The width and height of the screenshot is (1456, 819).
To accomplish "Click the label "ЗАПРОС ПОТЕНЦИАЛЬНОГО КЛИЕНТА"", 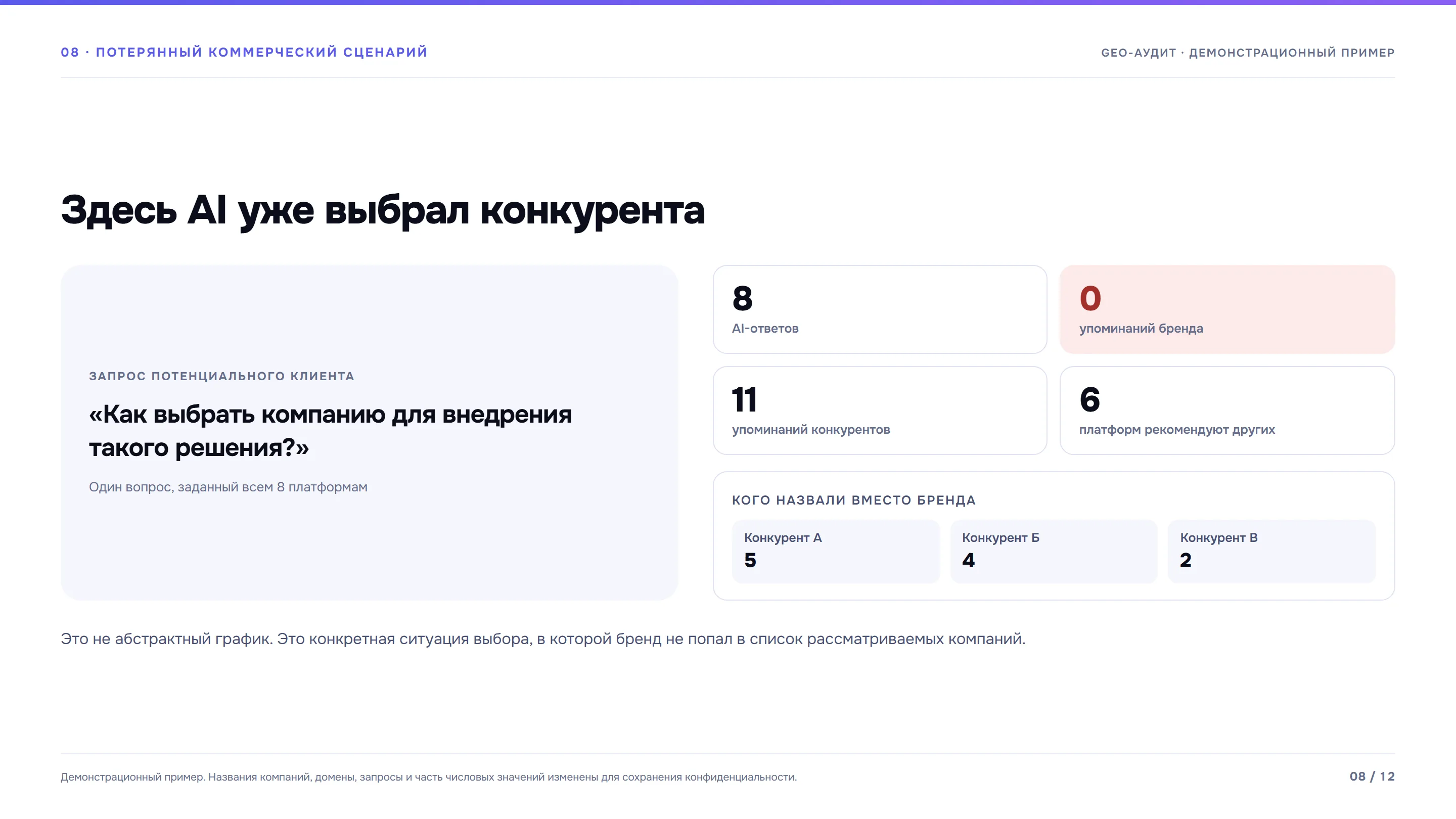I will point(221,376).
